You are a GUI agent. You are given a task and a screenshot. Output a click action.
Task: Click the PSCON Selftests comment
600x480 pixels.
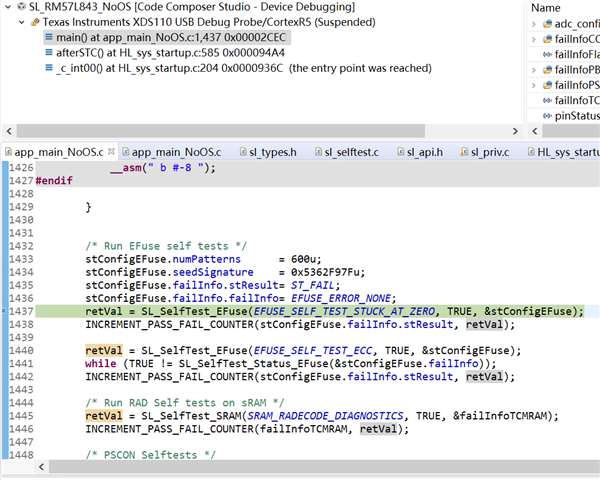point(150,455)
